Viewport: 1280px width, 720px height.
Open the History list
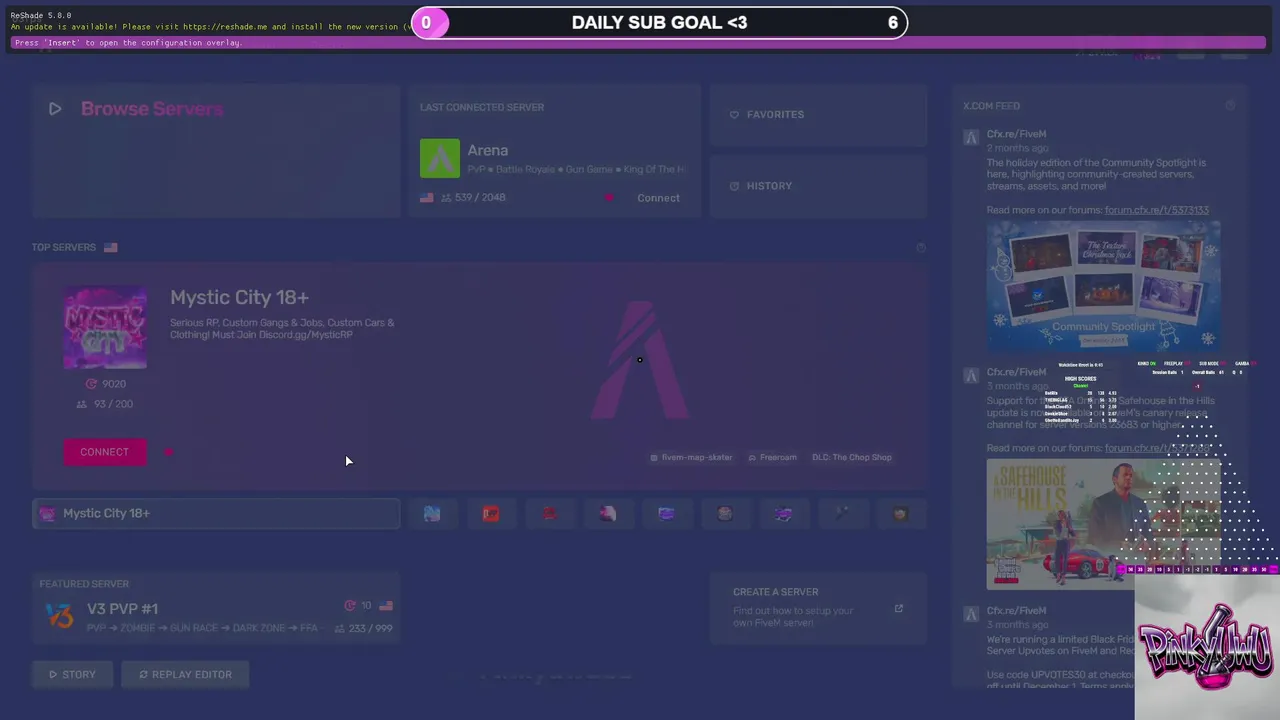coord(818,186)
